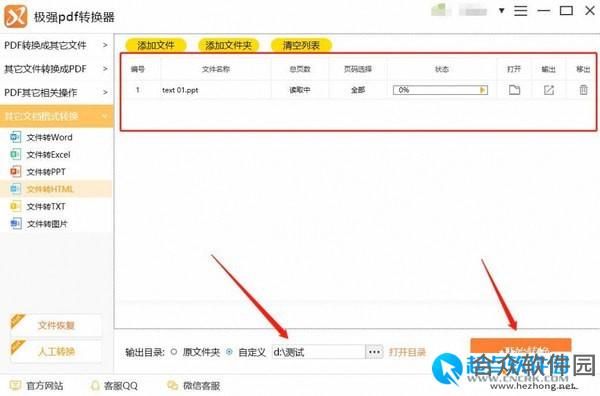Click 添加文件夹 button
The image size is (600, 396).
[x=228, y=45]
